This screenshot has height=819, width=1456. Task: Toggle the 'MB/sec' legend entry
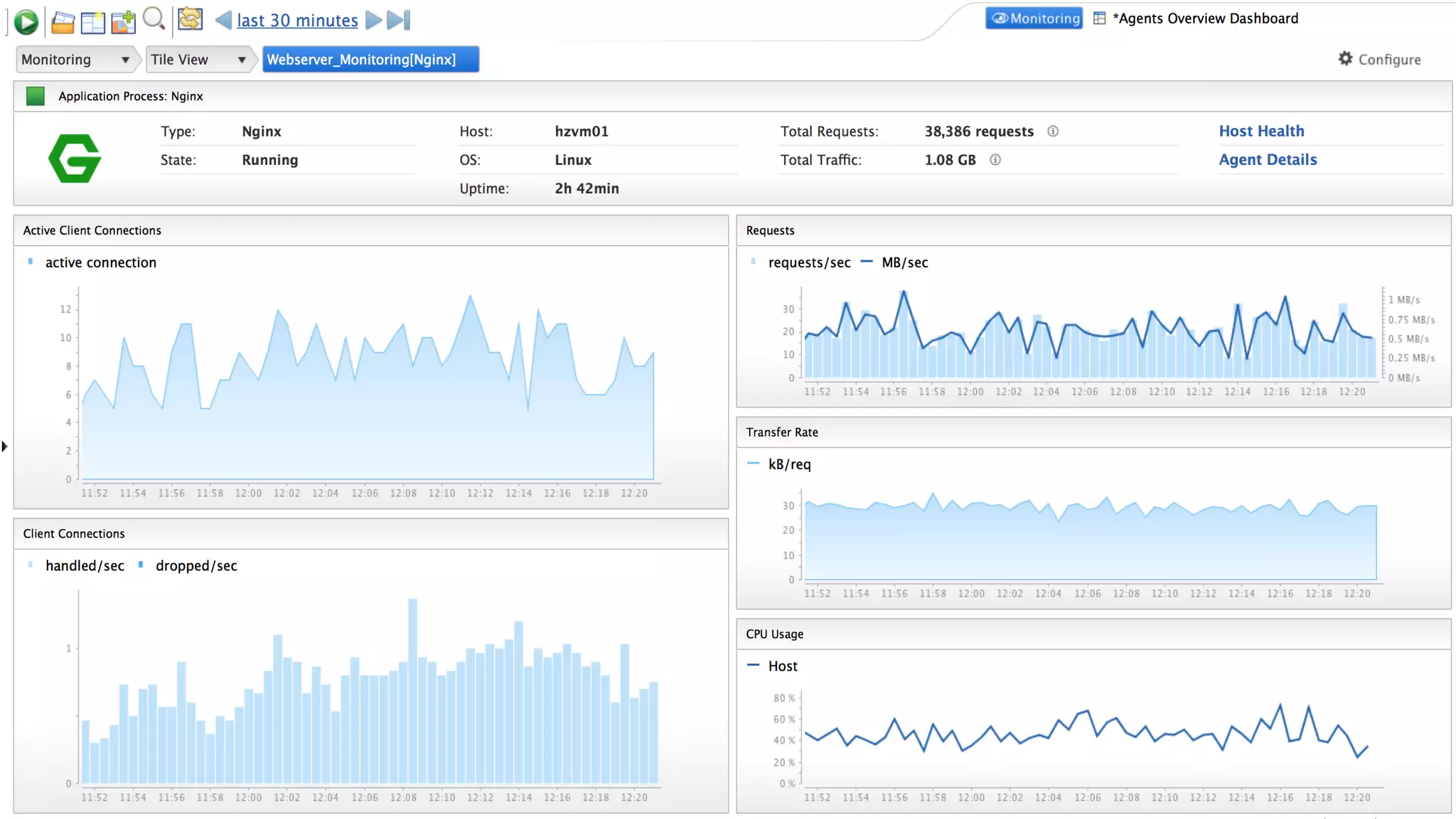click(x=894, y=263)
